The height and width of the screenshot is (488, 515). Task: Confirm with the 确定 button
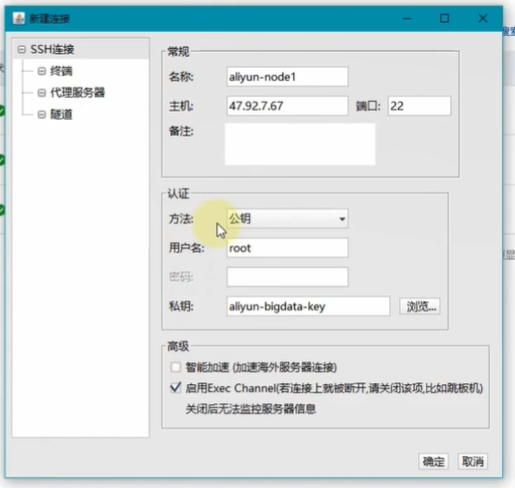tap(433, 462)
